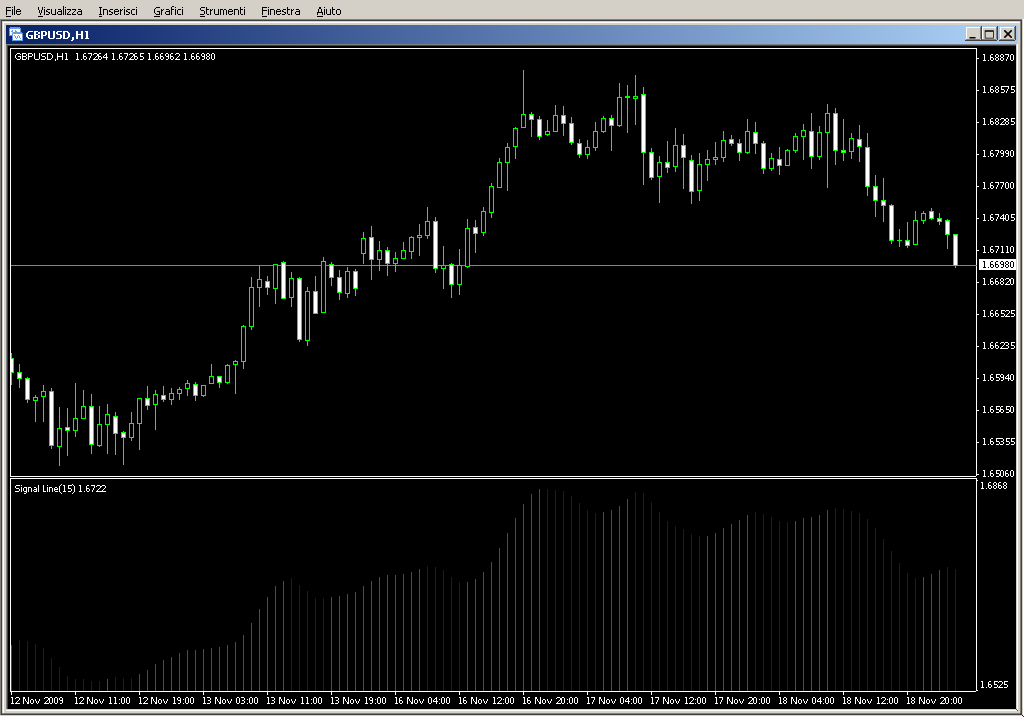The width and height of the screenshot is (1024, 717).
Task: Click the 1.65355 price scale label
Action: pos(999,441)
